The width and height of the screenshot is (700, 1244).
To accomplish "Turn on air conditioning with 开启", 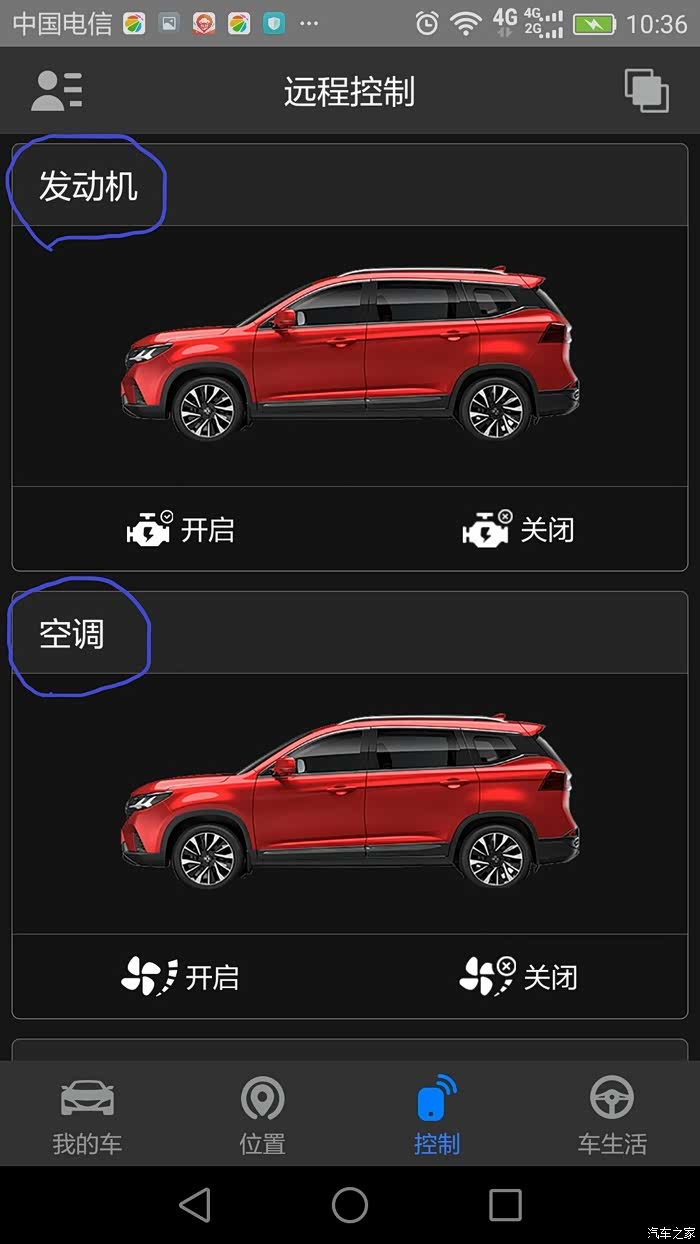I will click(212, 977).
